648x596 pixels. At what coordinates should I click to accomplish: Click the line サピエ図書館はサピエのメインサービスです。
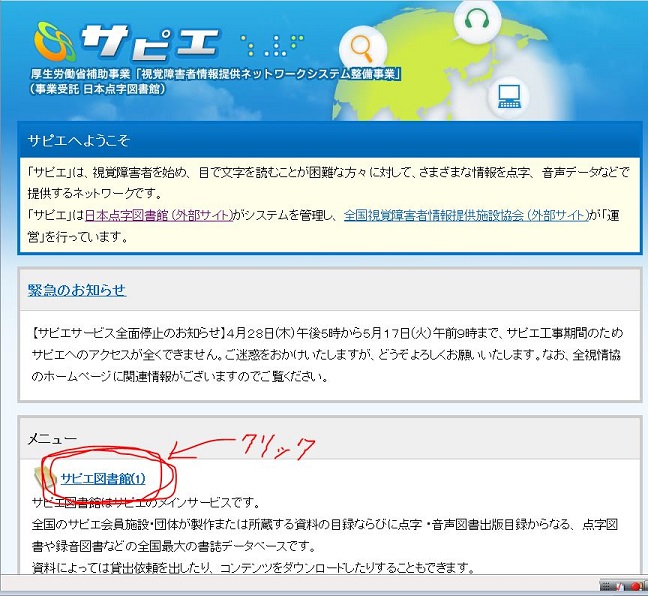click(146, 503)
